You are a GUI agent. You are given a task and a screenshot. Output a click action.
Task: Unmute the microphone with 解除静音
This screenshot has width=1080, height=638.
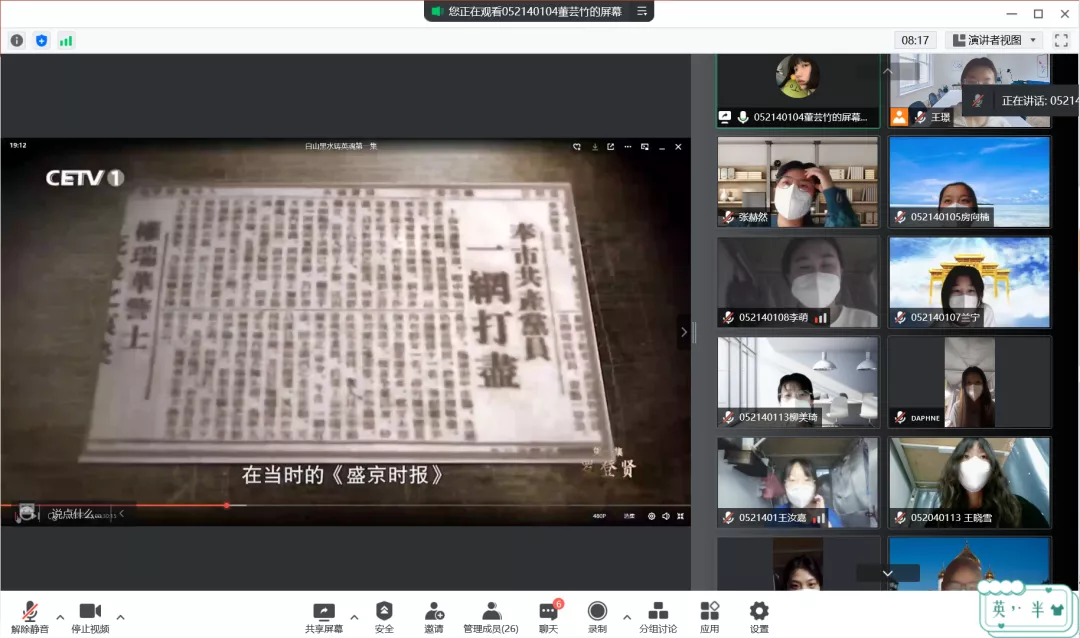(x=30, y=617)
